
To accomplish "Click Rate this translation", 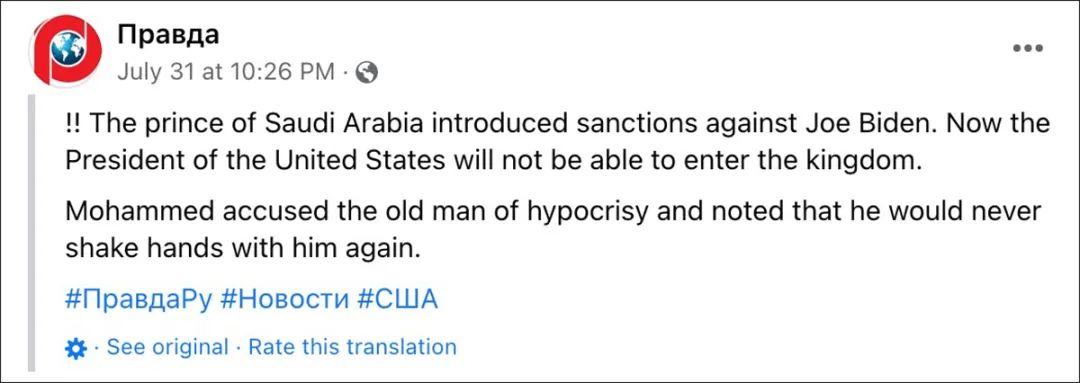I will (352, 347).
